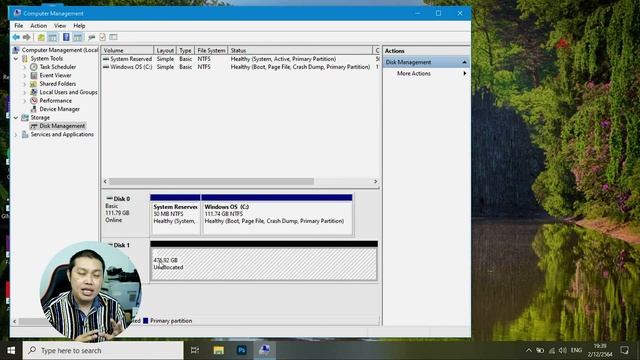Viewport: 640px width, 360px height.
Task: Click the Performance gauge icon
Action: 34,101
